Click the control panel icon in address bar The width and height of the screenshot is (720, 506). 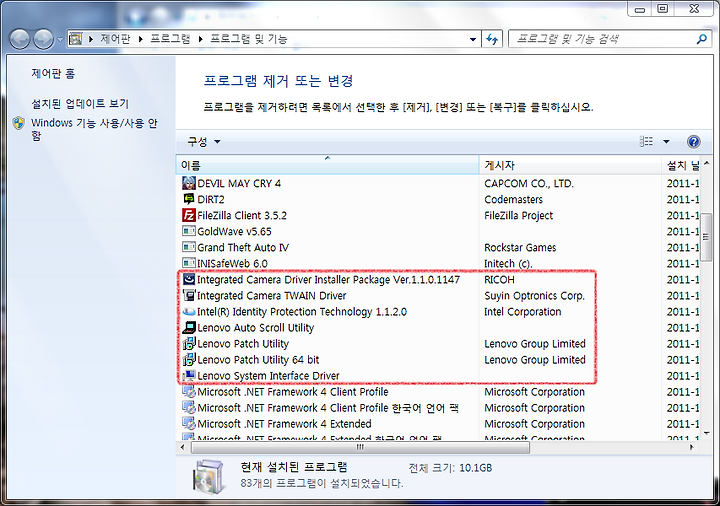[x=75, y=39]
